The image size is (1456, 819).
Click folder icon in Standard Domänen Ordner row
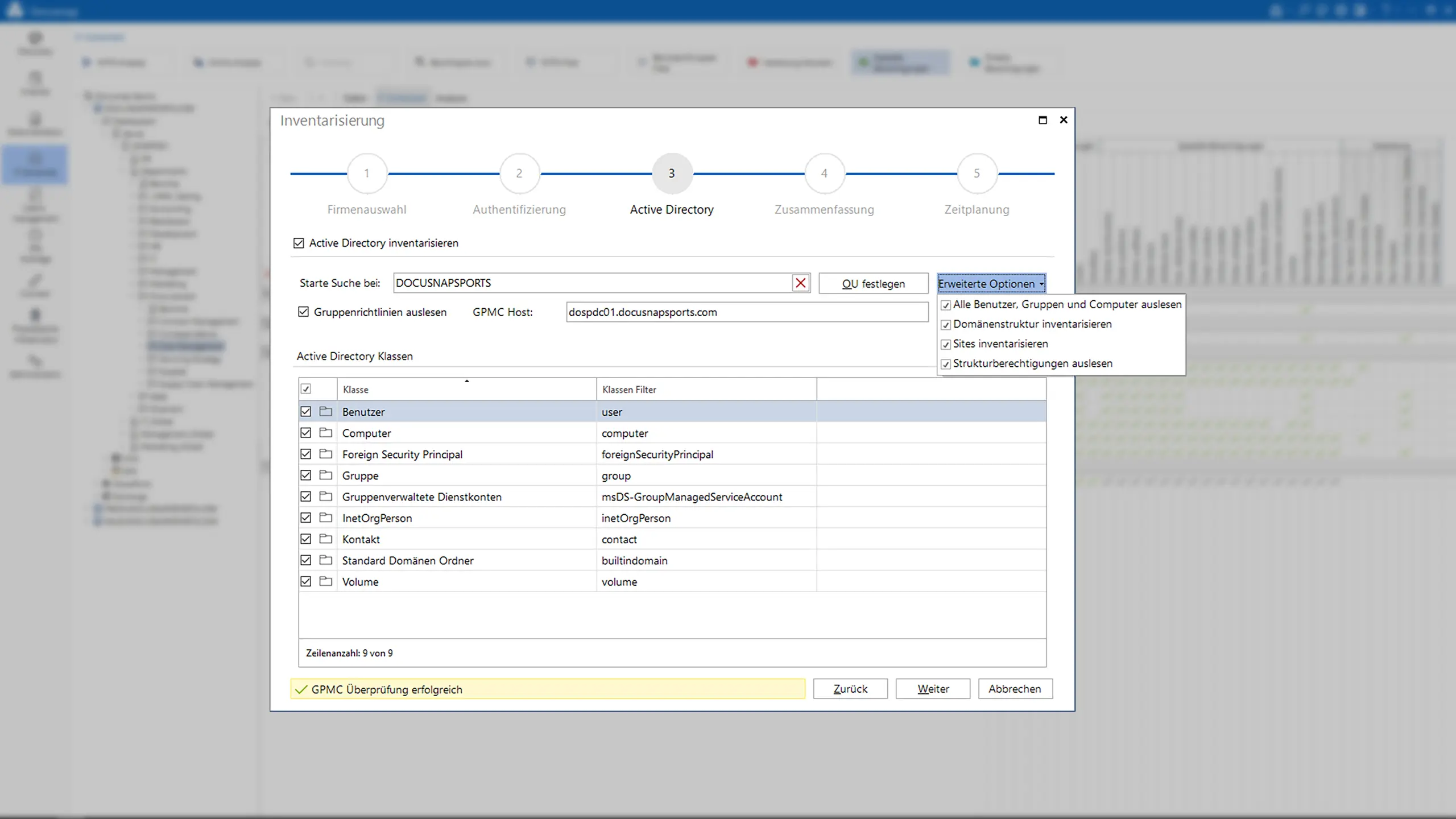click(326, 560)
